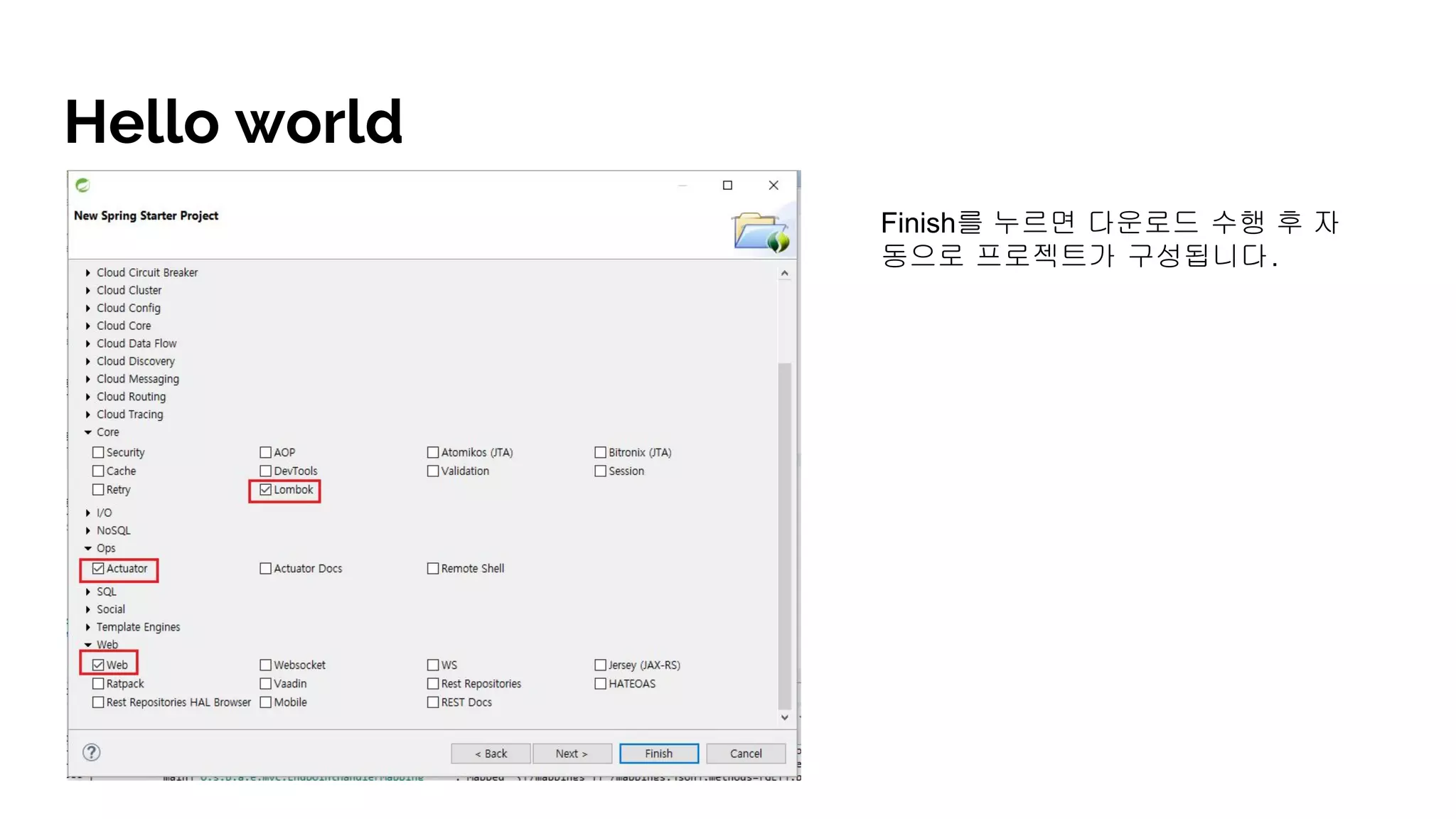Viewport: 1456px width, 819px height.
Task: Enable the Mobile checkbox
Action: (x=265, y=702)
